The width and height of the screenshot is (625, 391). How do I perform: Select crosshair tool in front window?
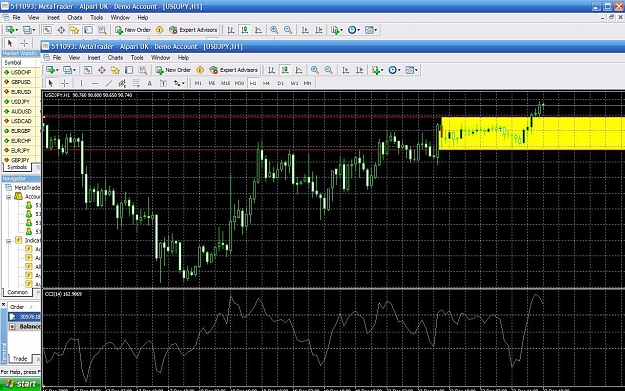[65, 83]
